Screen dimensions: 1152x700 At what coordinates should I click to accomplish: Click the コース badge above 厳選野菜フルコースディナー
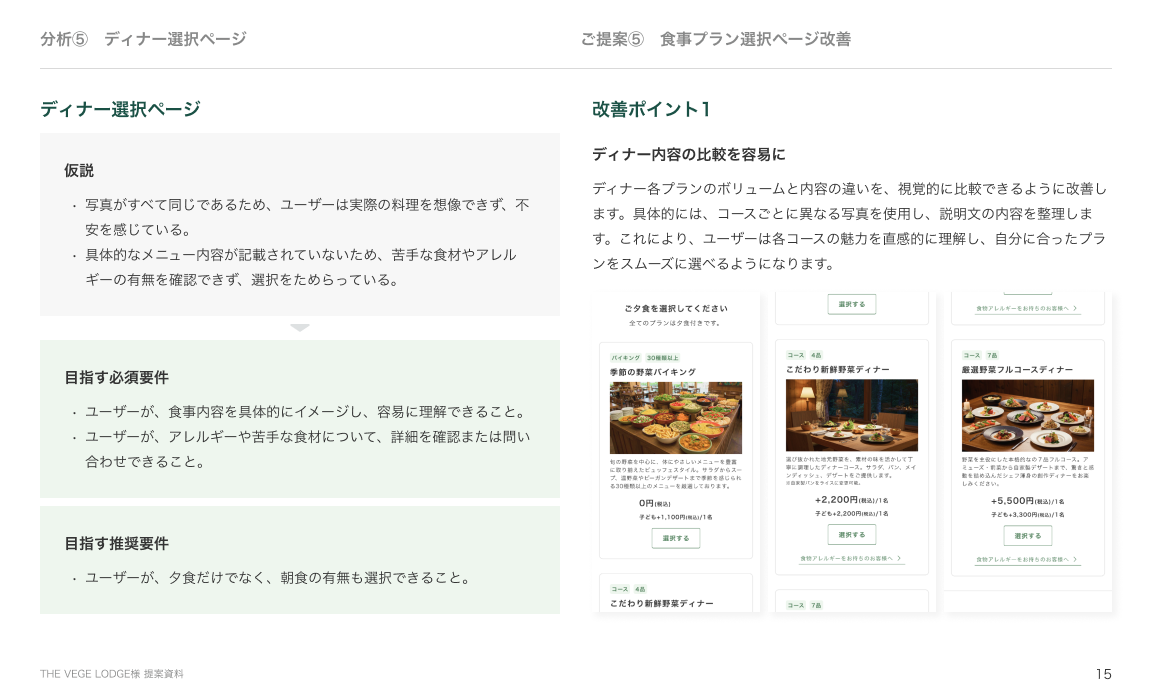click(x=971, y=355)
